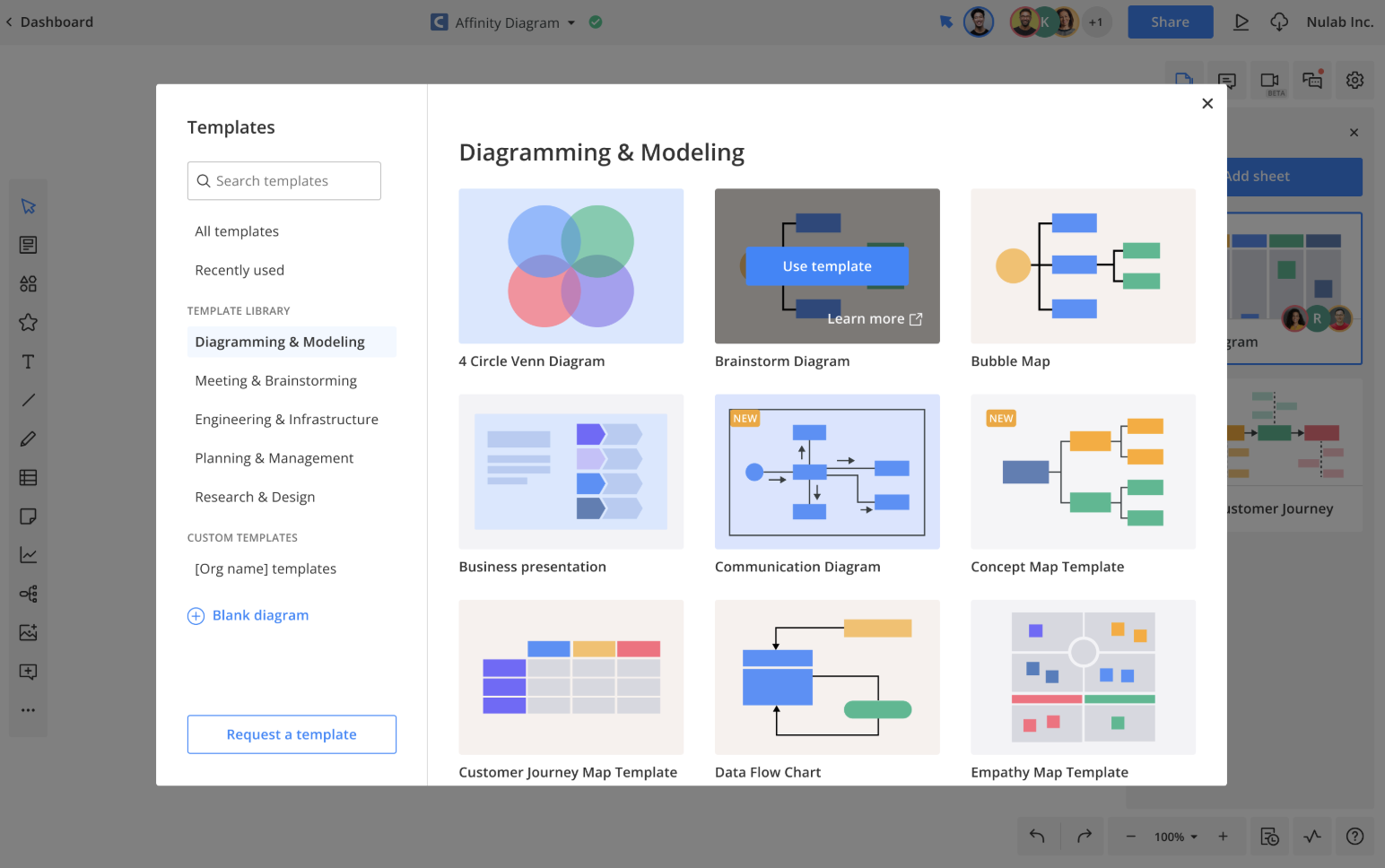Click the Use template button
Viewport: 1385px width, 868px height.
tap(826, 266)
